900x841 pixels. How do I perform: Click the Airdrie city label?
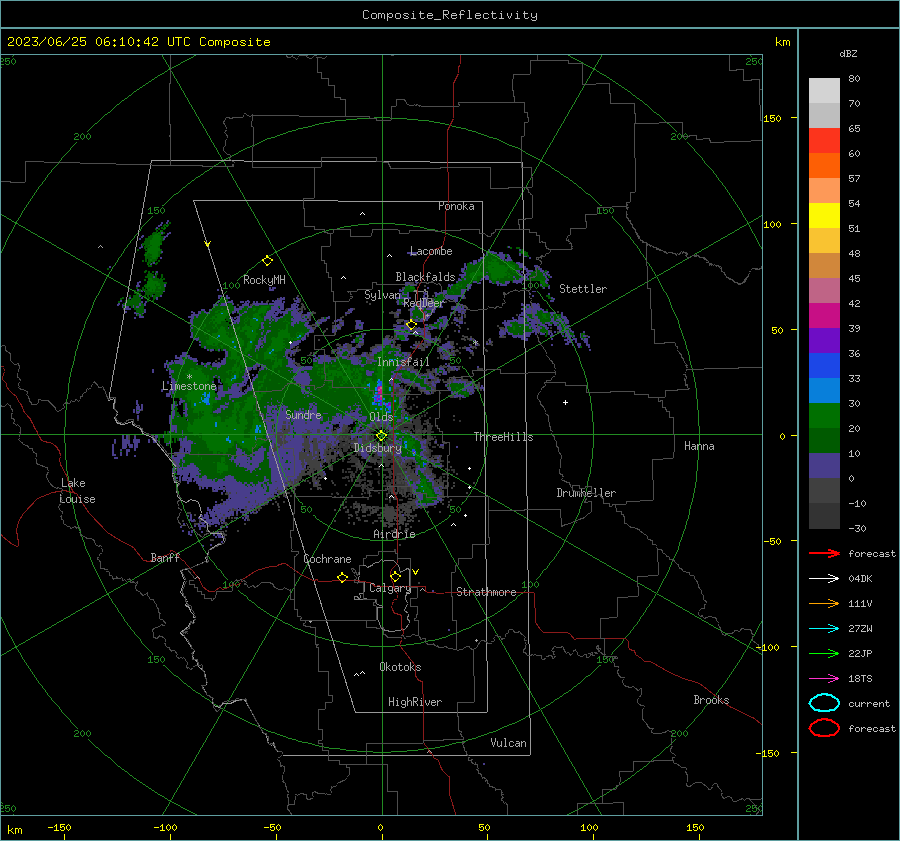(x=394, y=534)
